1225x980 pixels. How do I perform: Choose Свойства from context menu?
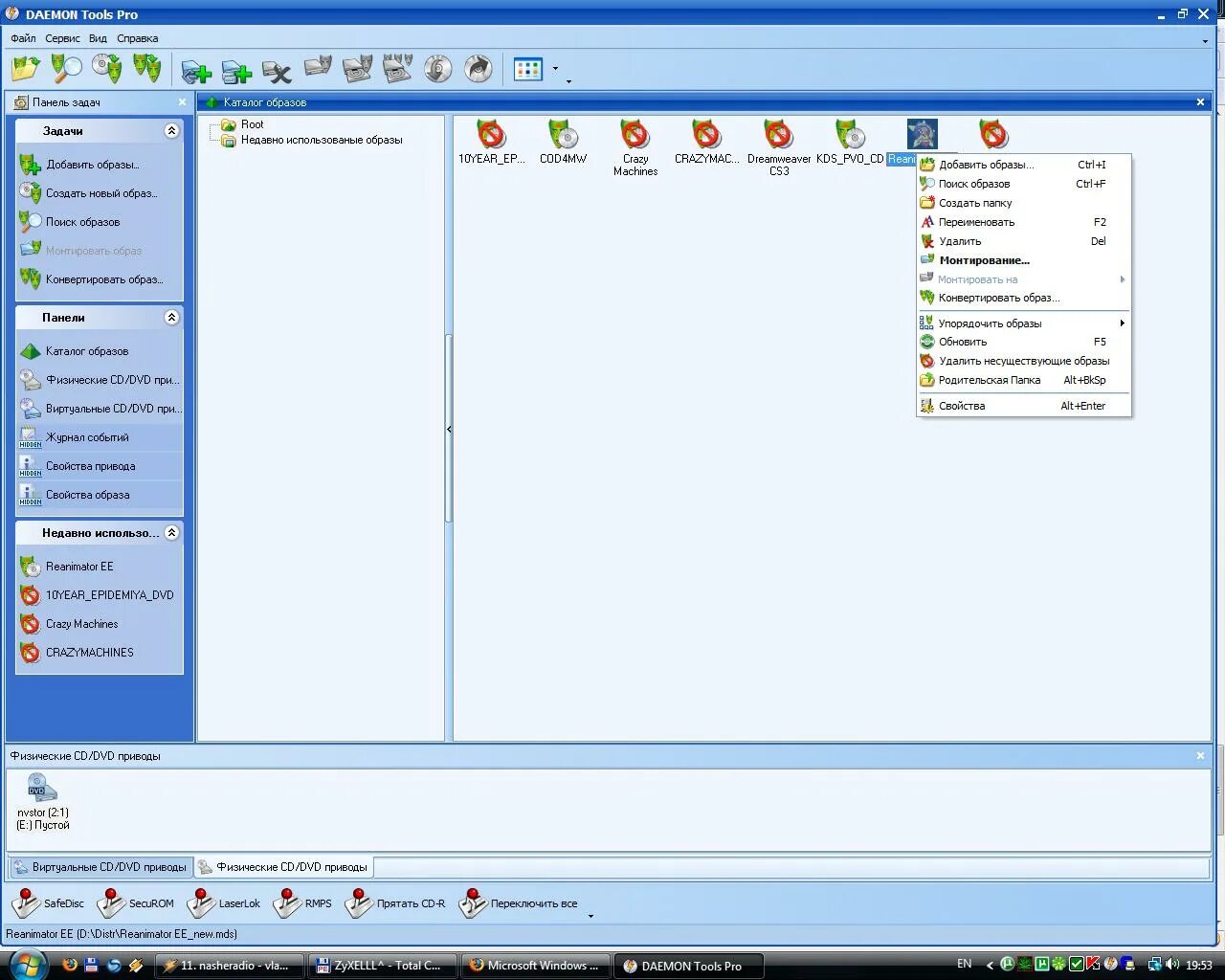(x=1024, y=406)
